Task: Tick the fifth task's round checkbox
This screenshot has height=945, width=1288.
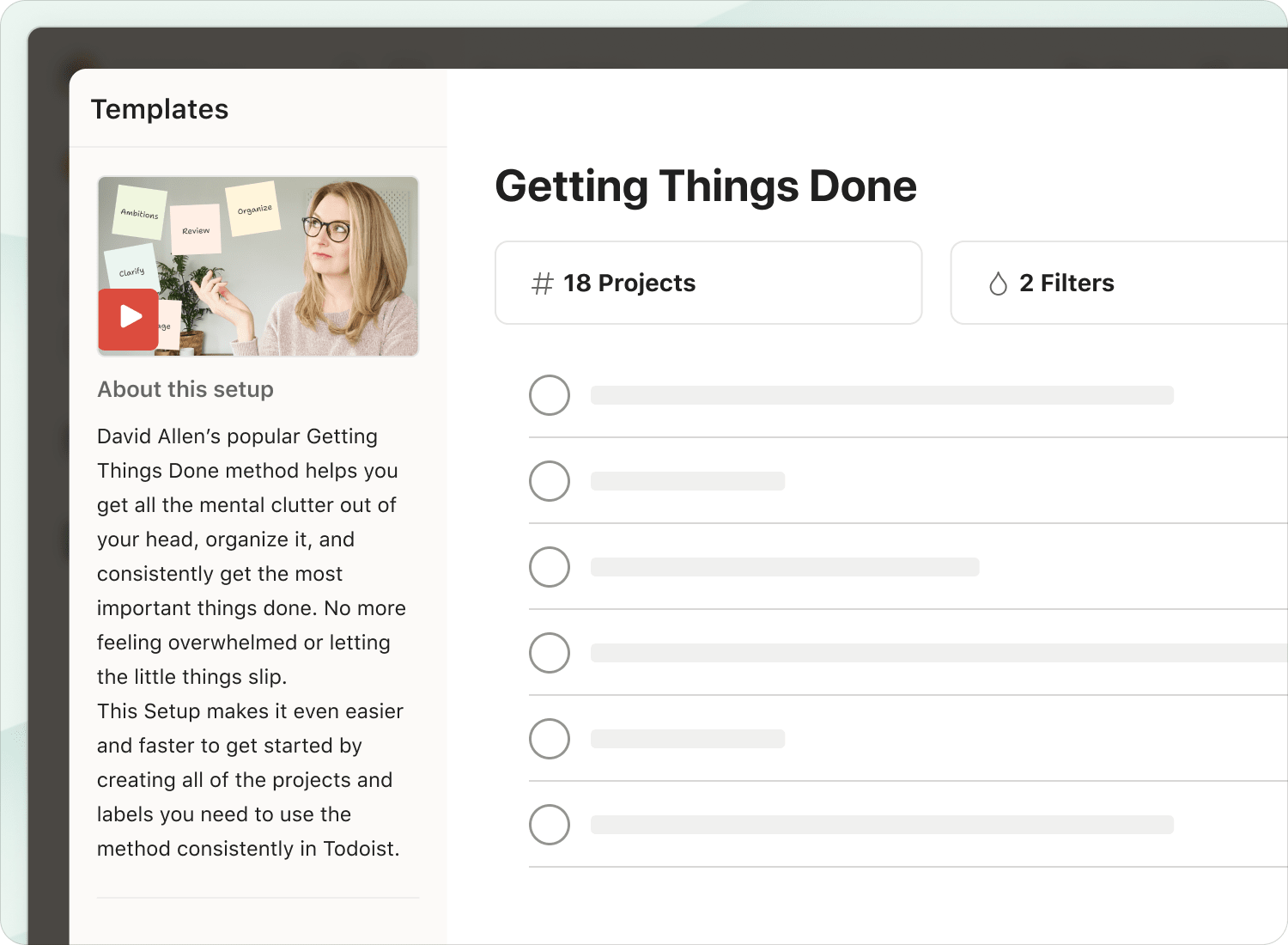Action: tap(550, 739)
